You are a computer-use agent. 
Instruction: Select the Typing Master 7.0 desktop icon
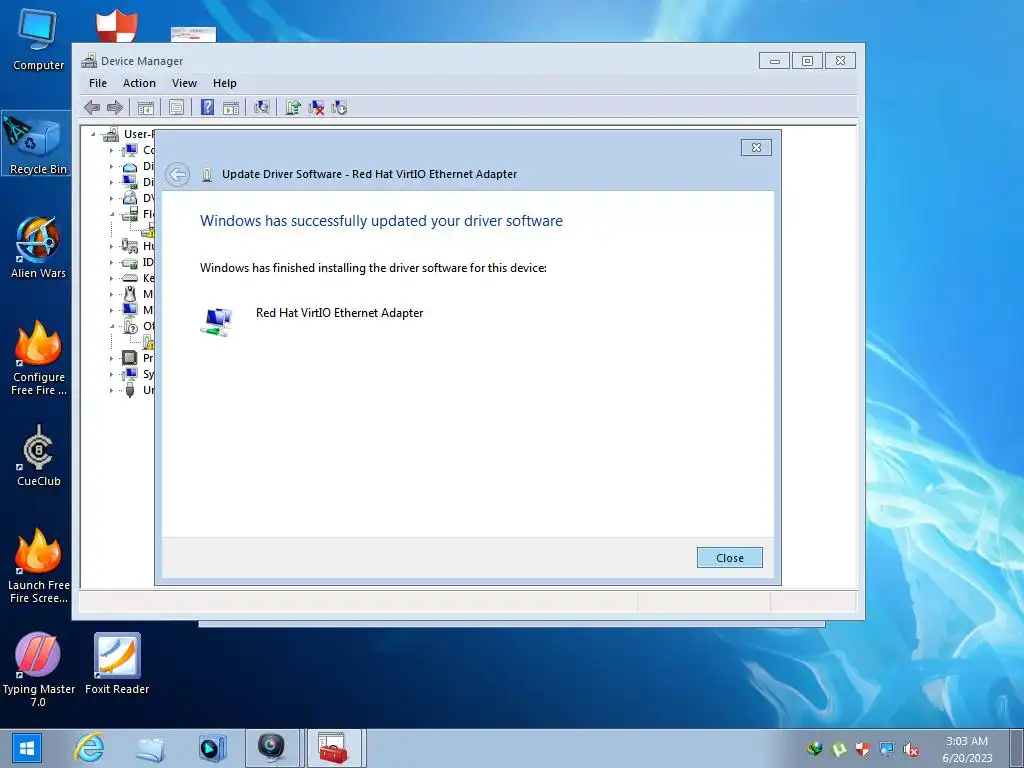(39, 669)
